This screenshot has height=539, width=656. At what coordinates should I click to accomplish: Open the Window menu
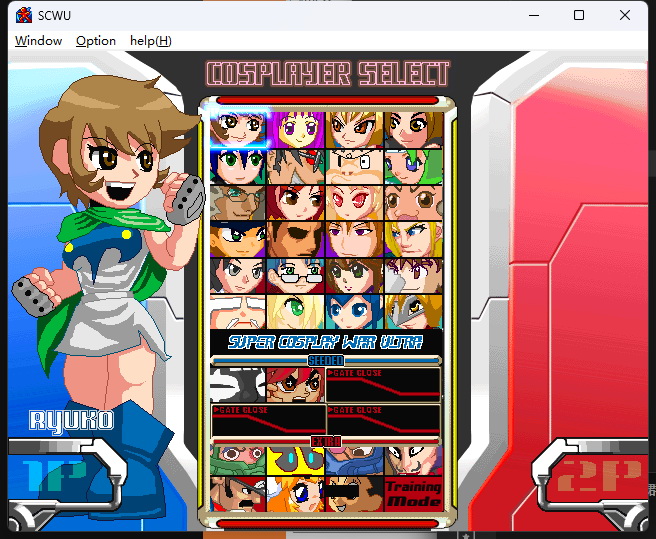click(38, 41)
